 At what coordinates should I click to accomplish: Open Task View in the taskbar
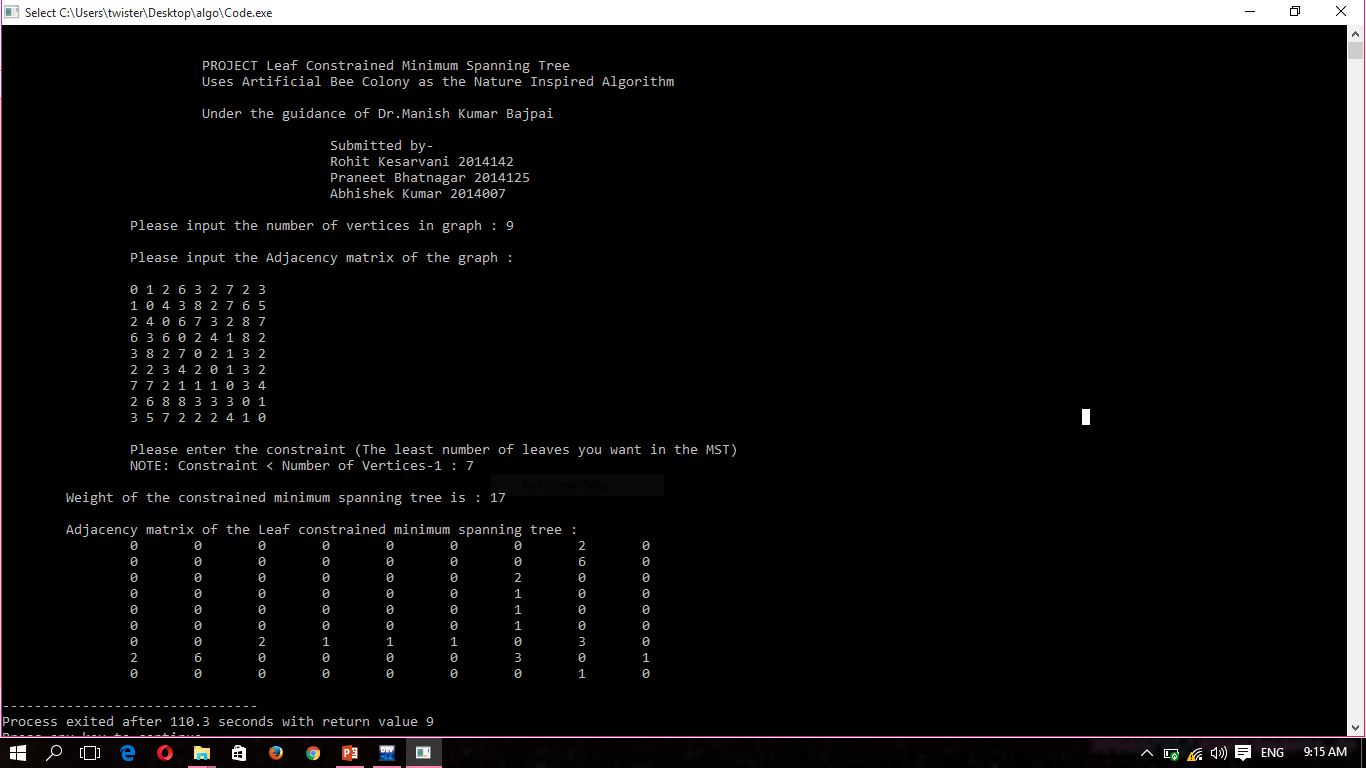click(x=90, y=752)
